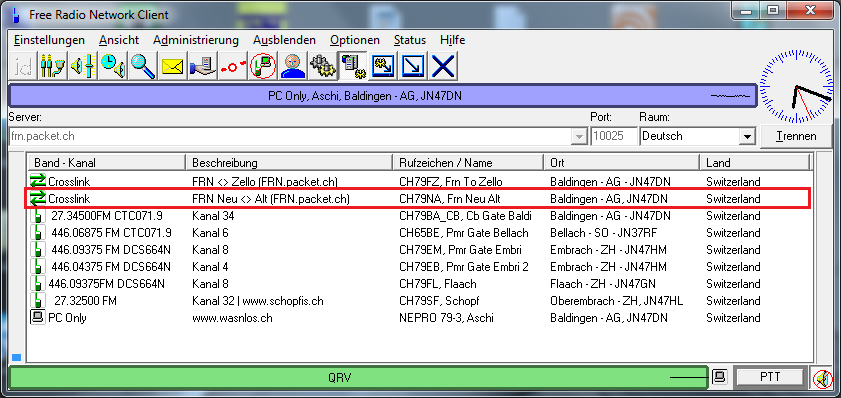
Task: Select 'CH79SF, Schopf' entry
Action: tap(439, 301)
